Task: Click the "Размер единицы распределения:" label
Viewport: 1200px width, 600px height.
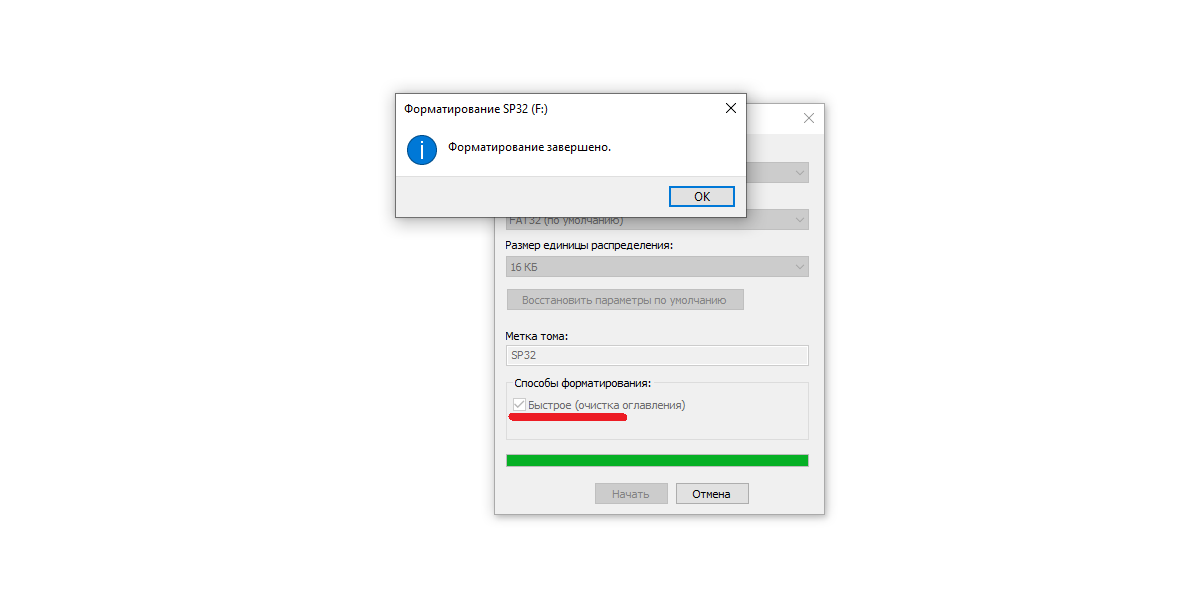Action: coord(589,245)
